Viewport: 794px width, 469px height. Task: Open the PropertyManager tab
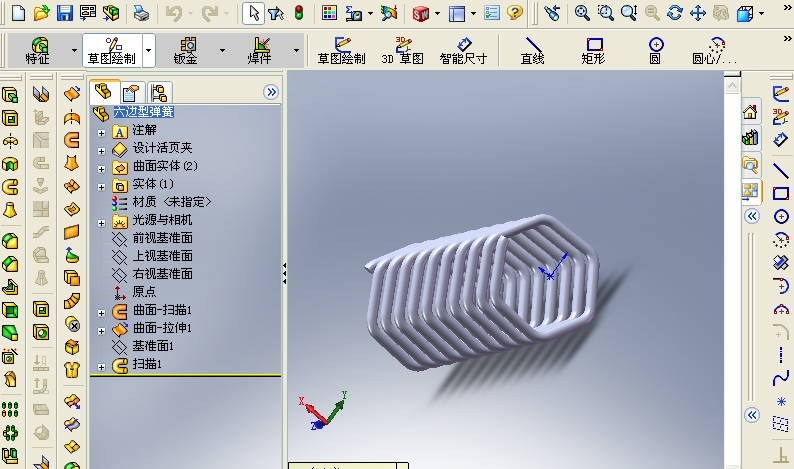(131, 93)
